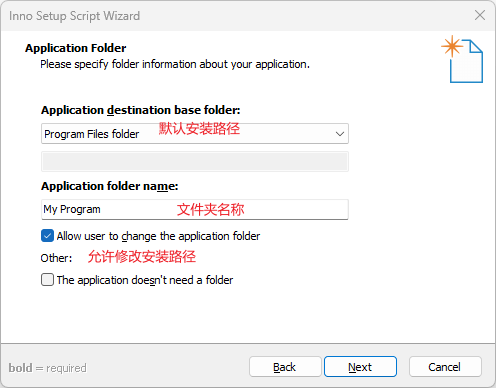The width and height of the screenshot is (496, 388).
Task: Click the Application Folder heading
Action: tap(76, 48)
